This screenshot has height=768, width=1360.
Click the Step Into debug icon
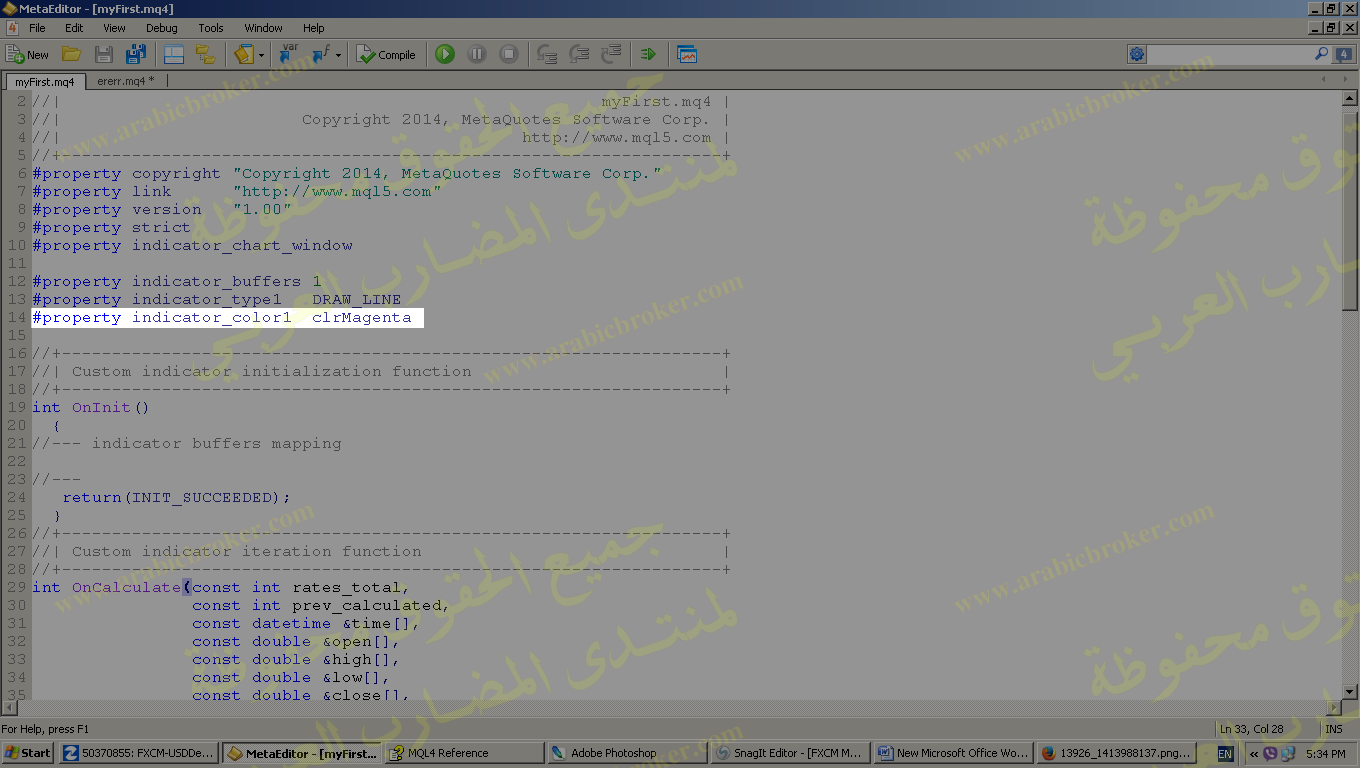pos(546,55)
